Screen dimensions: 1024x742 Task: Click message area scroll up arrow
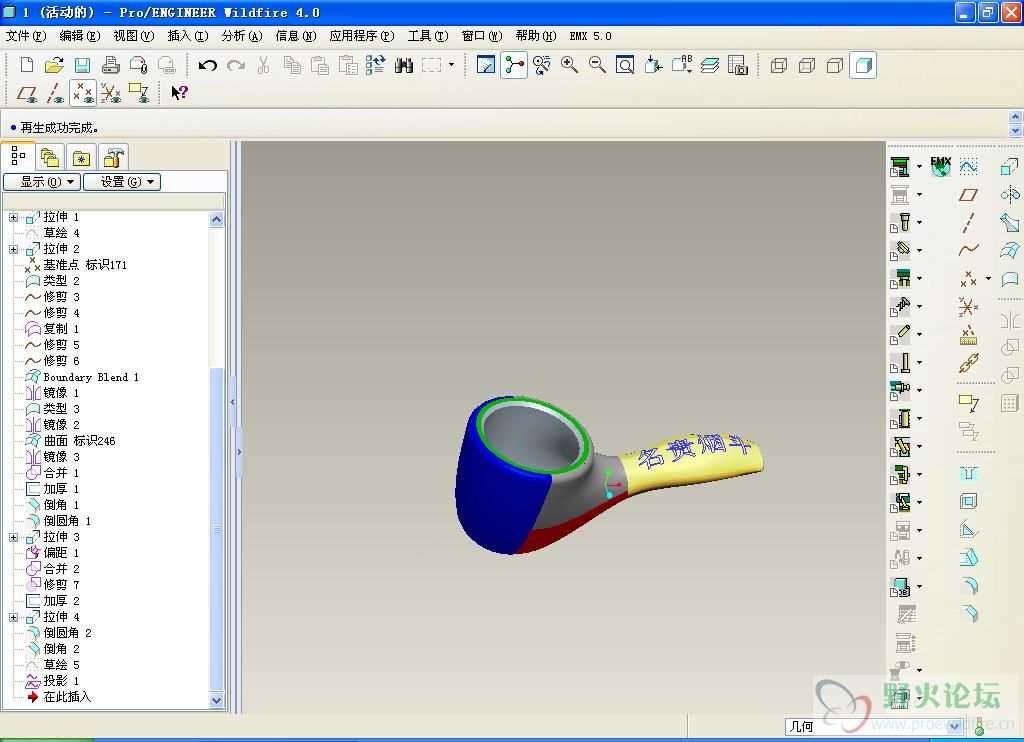[x=1016, y=117]
